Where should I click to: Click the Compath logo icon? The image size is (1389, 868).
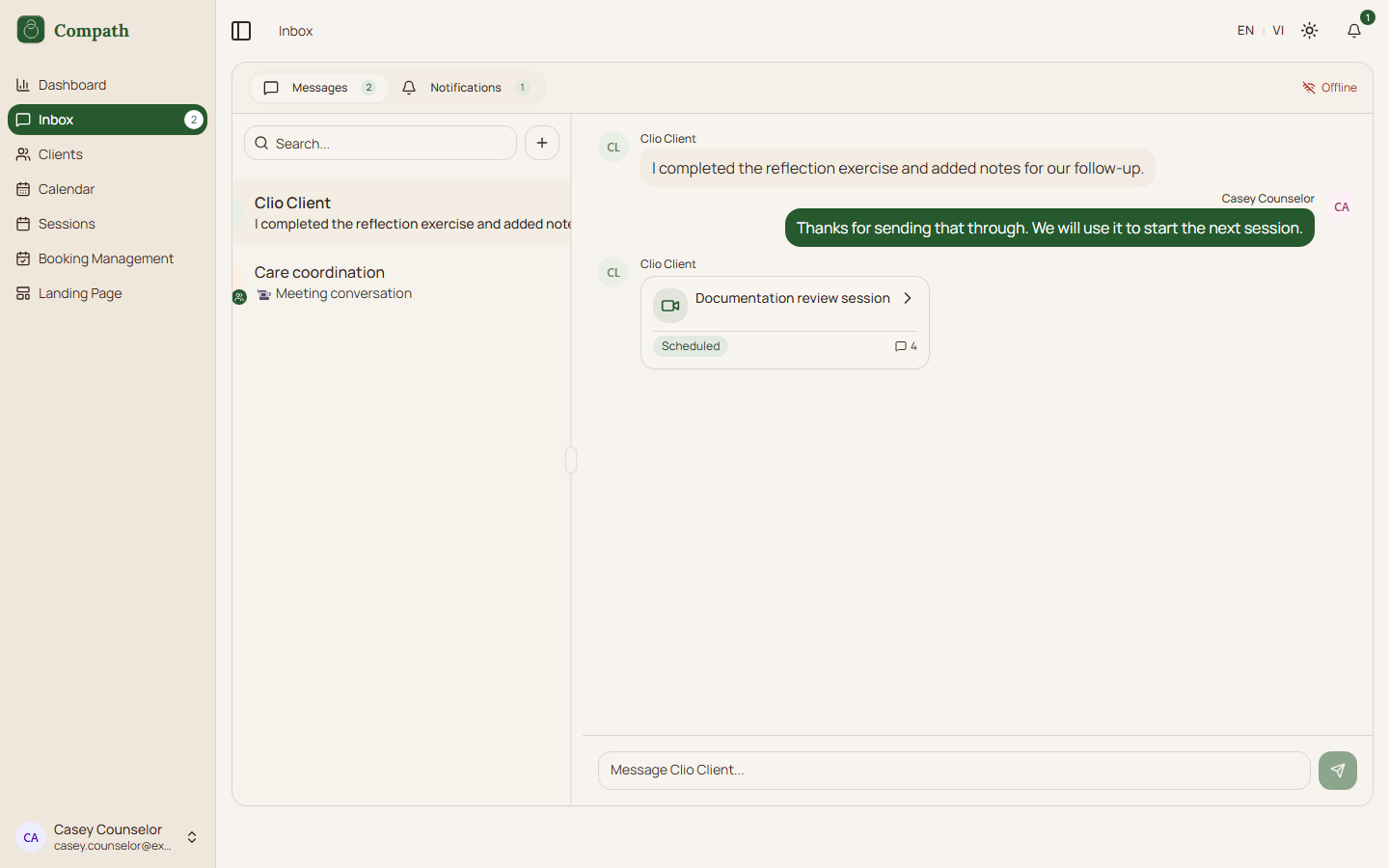point(31,30)
